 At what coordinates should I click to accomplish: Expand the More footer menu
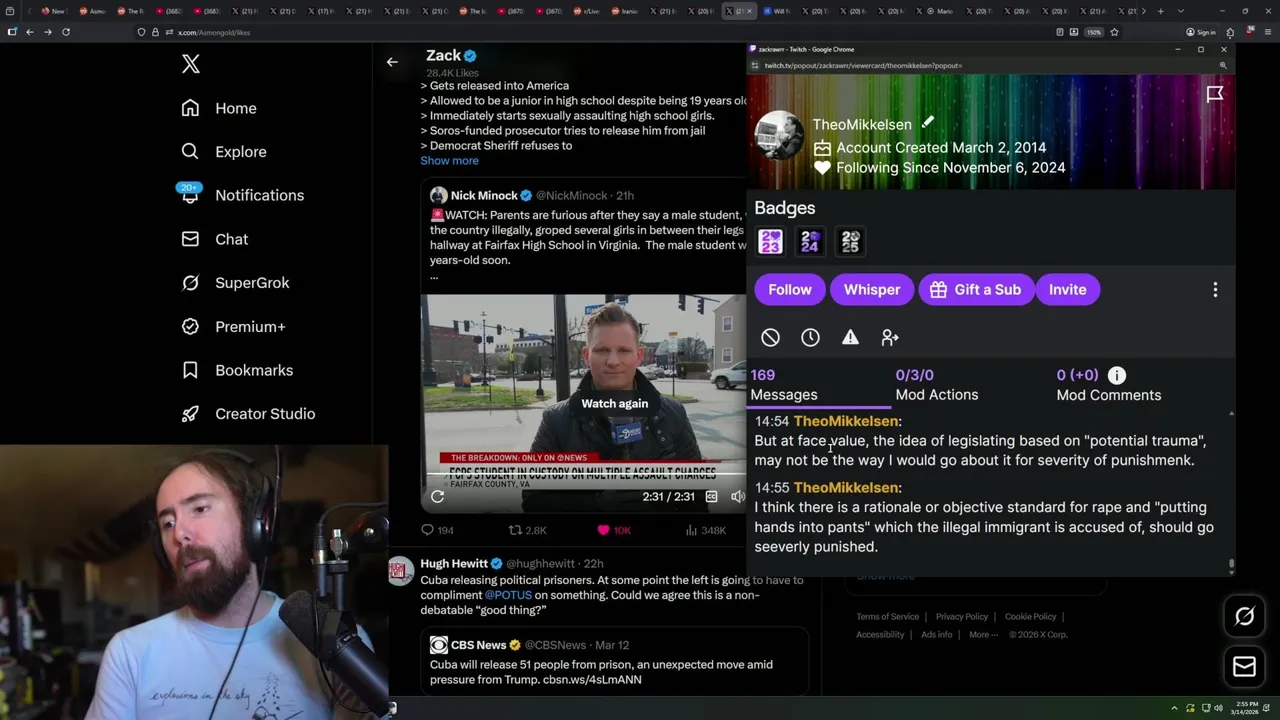[983, 635]
